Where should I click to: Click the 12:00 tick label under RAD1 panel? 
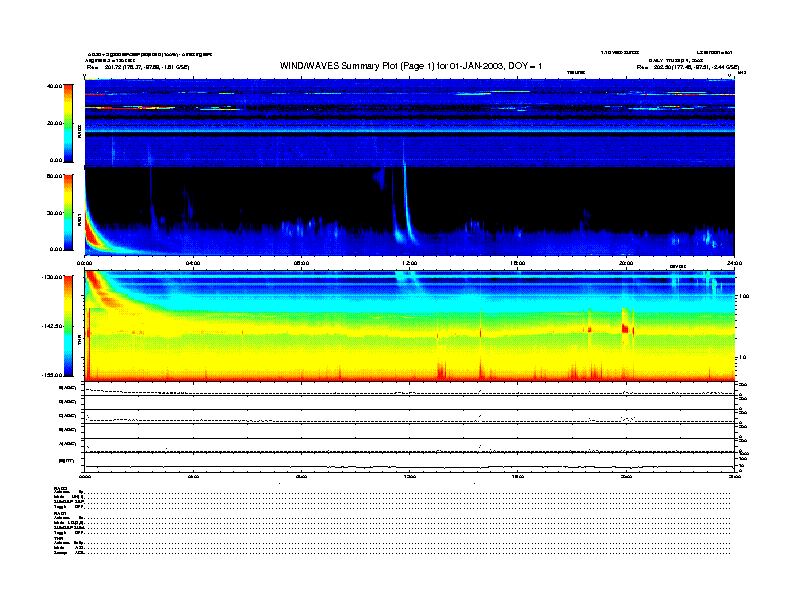pyautogui.click(x=410, y=263)
